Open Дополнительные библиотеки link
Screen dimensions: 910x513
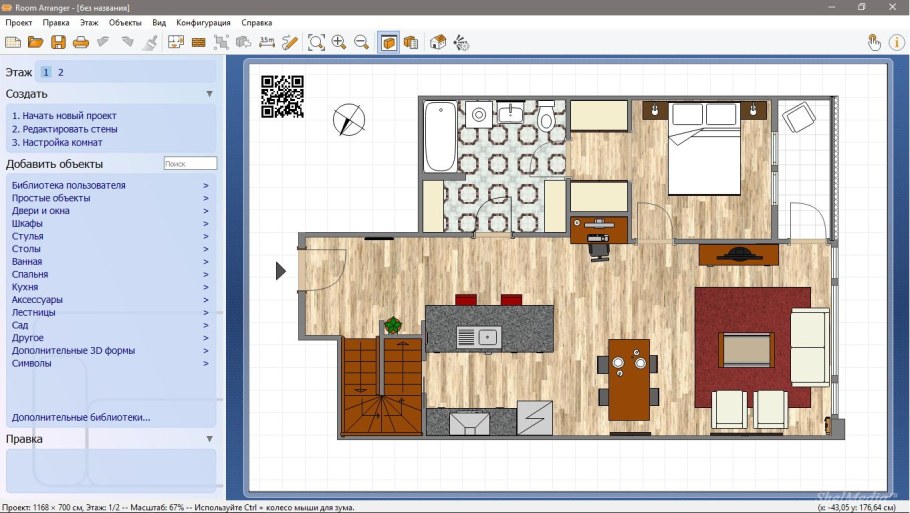click(81, 417)
